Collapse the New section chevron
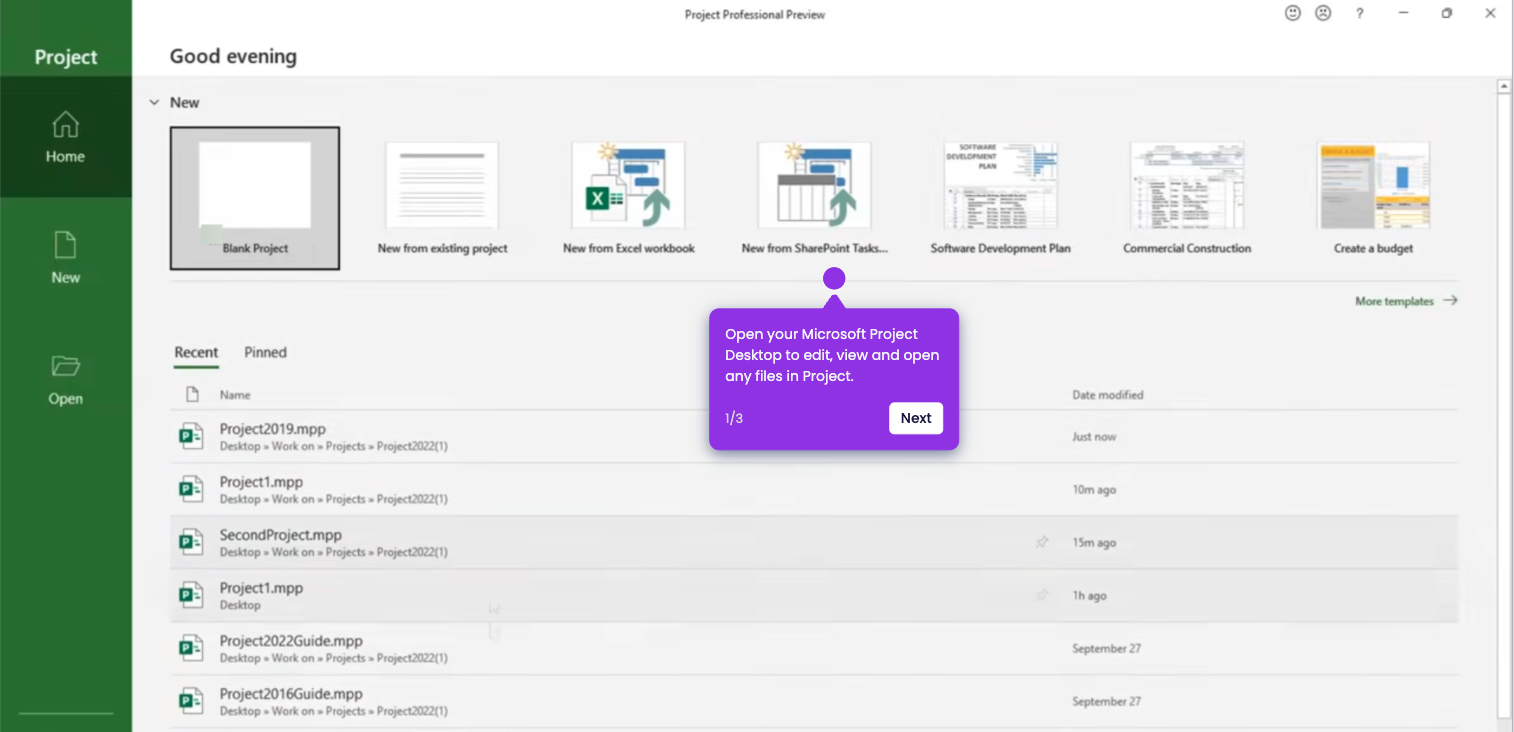The height and width of the screenshot is (732, 1514). tap(154, 102)
